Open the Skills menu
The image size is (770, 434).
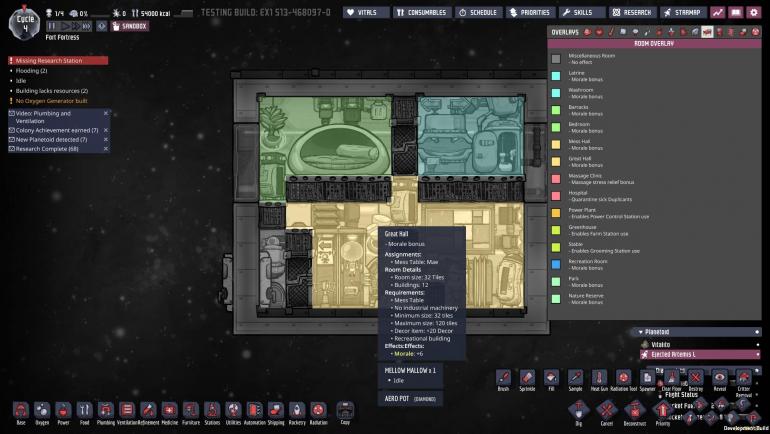coord(581,12)
